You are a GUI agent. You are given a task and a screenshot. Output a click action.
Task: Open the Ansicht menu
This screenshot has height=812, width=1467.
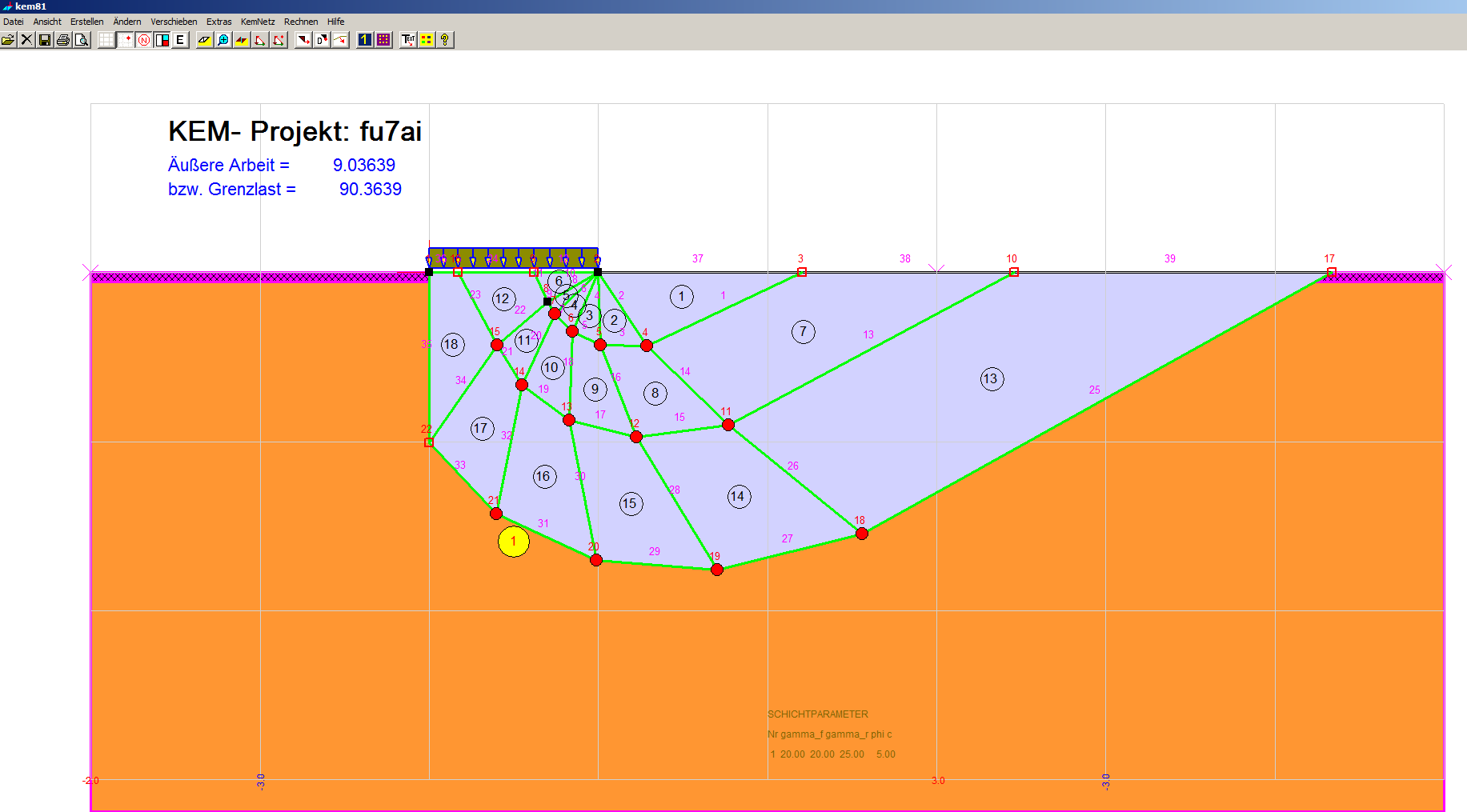pyautogui.click(x=47, y=22)
